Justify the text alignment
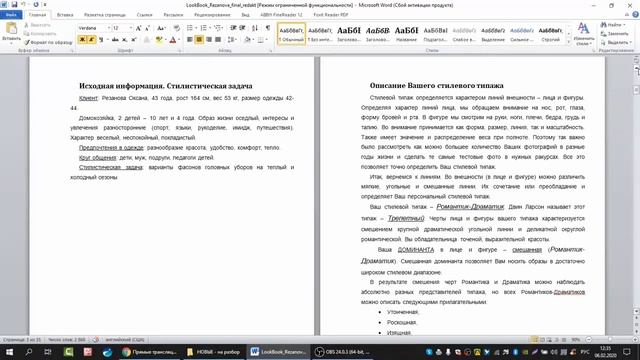This screenshot has width=640, height=360. pos(218,40)
